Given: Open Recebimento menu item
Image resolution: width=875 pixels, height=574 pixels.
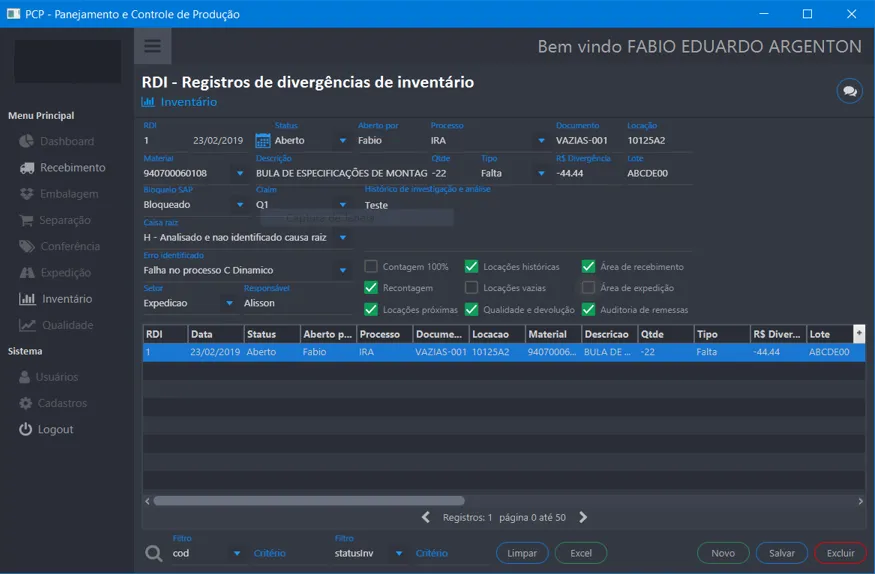Looking at the screenshot, I should (73, 168).
